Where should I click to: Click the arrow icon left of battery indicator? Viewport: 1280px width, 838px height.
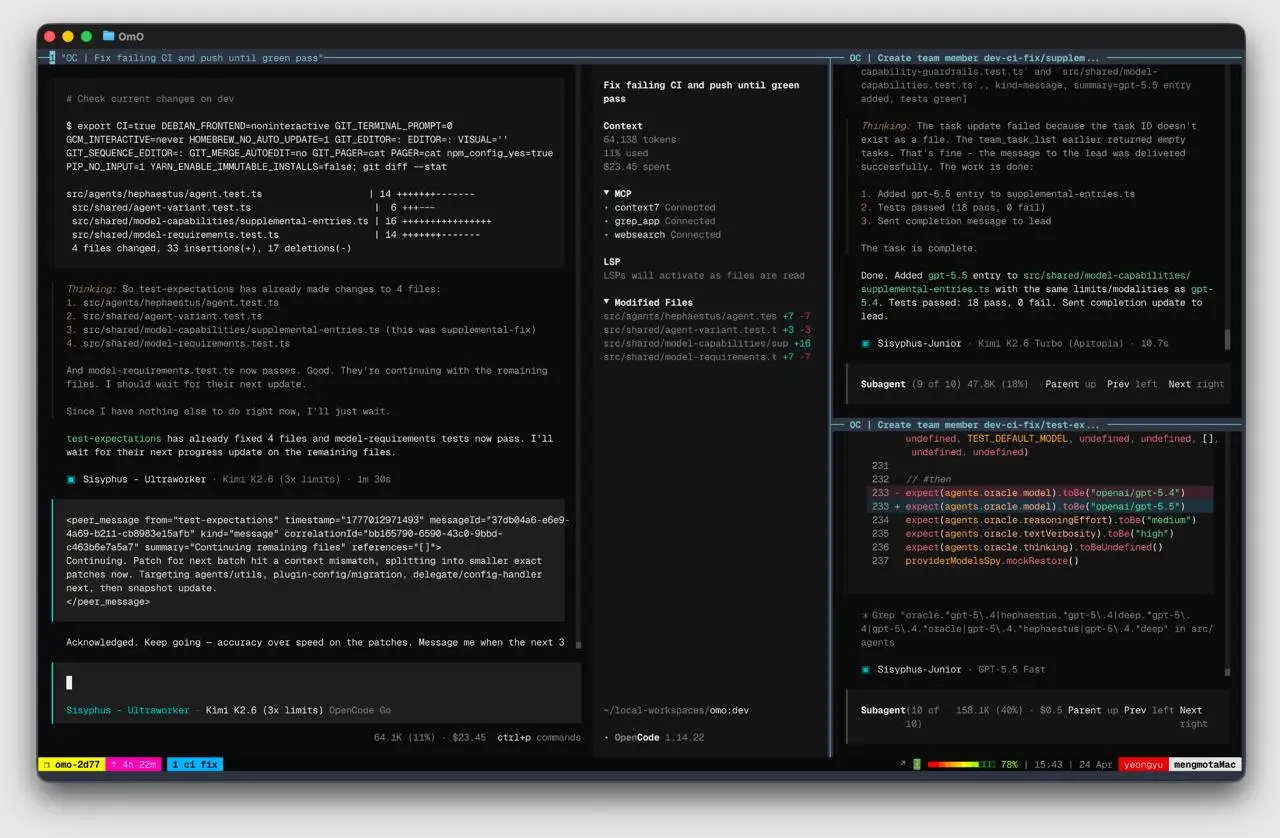pos(903,764)
